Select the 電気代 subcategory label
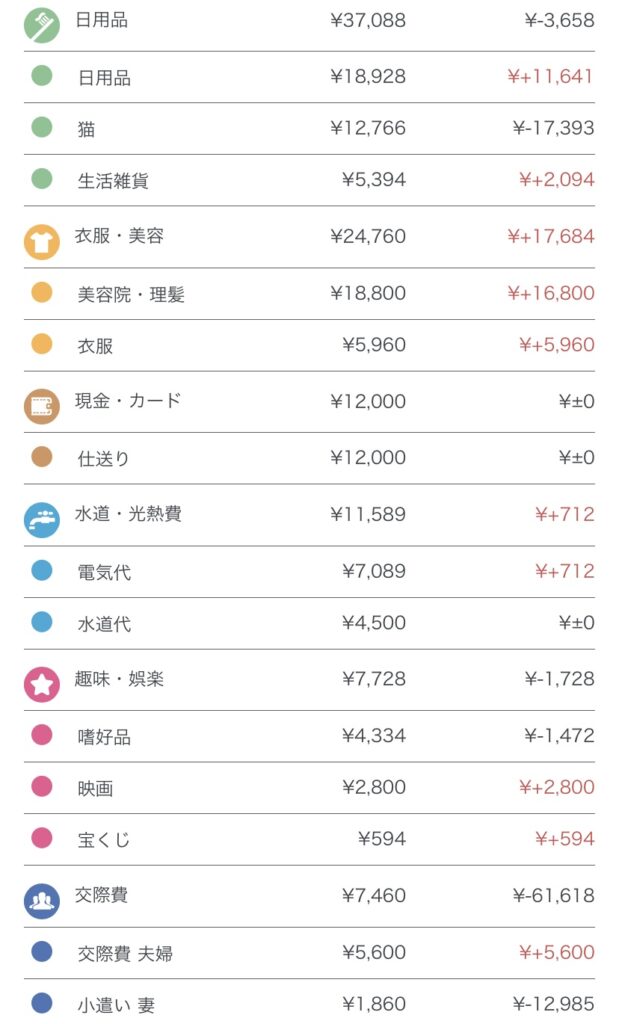 (x=104, y=573)
